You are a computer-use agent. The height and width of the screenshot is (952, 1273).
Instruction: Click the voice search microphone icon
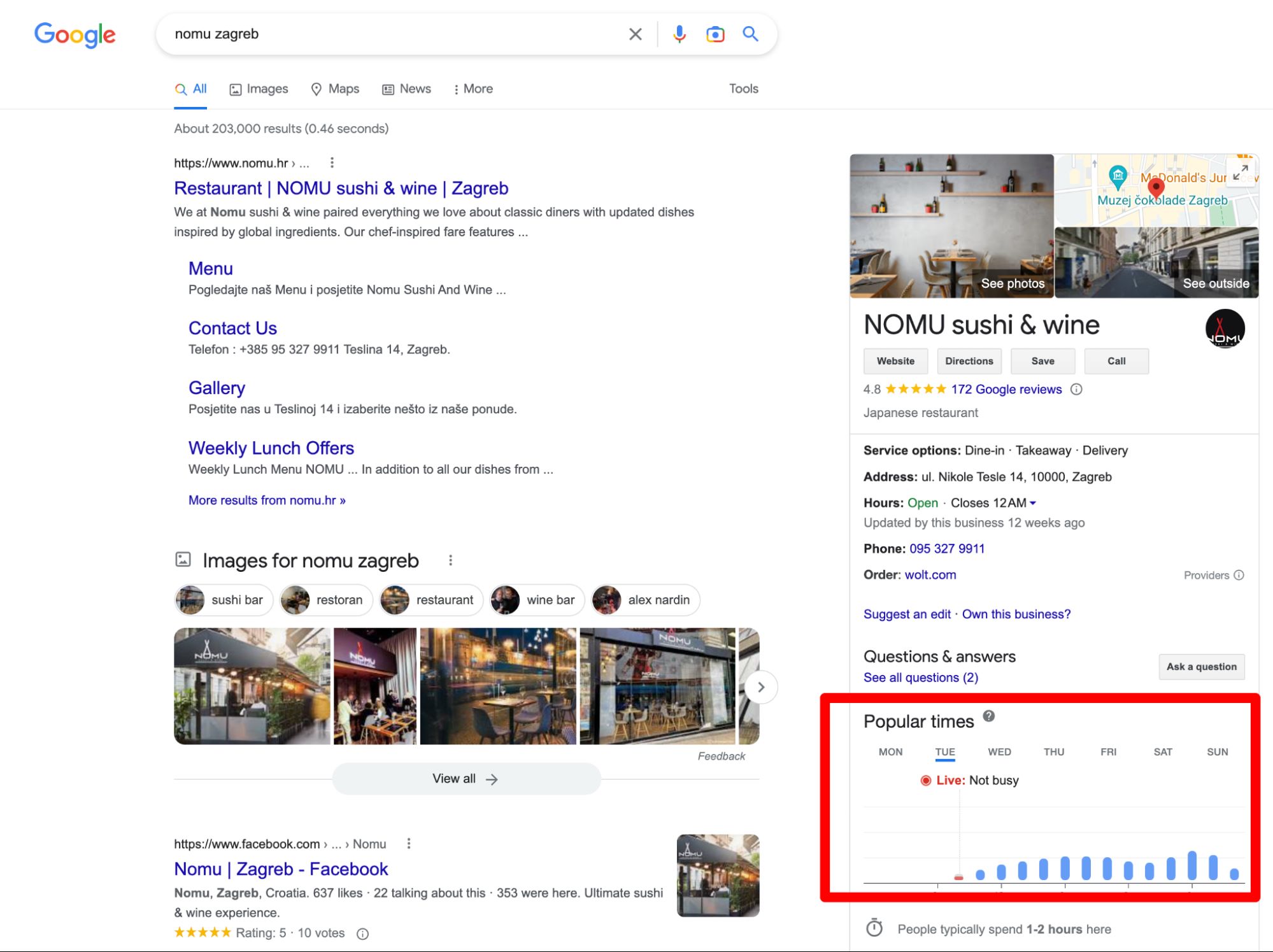(679, 34)
